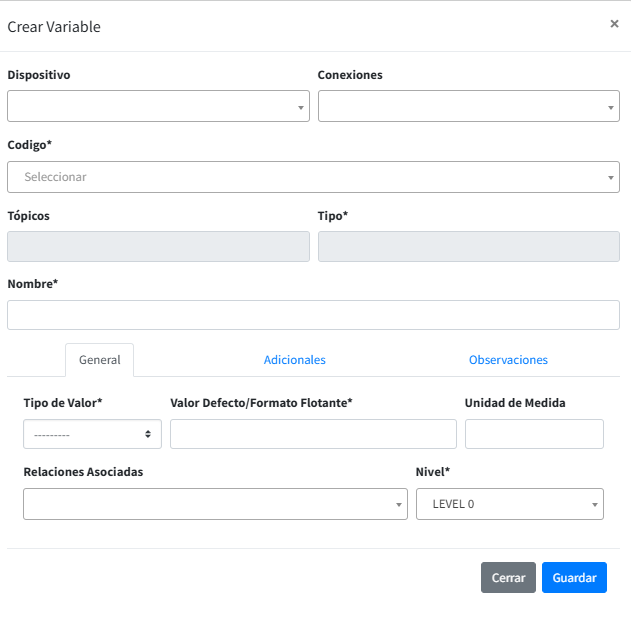Image resolution: width=631 pixels, height=618 pixels.
Task: Click the Guardar button
Action: [x=574, y=578]
